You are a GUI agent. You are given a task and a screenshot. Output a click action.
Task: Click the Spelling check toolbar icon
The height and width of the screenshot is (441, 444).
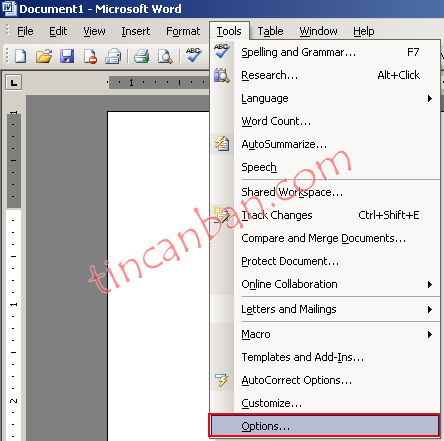tap(194, 55)
